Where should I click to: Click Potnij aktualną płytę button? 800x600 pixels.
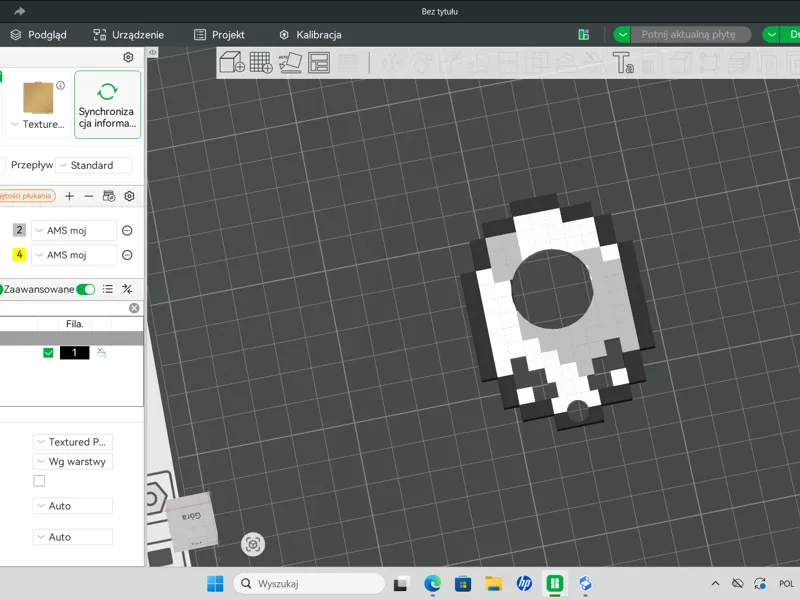tap(688, 34)
